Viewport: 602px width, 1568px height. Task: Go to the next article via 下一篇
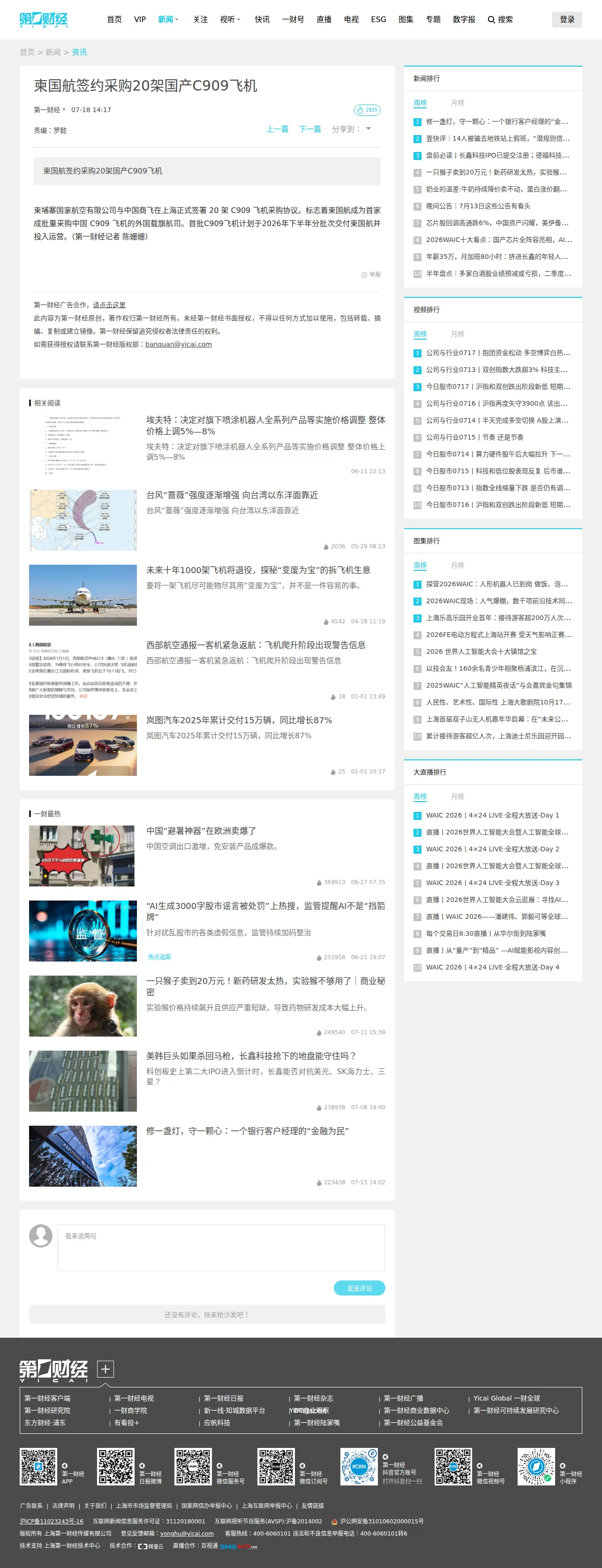click(310, 129)
